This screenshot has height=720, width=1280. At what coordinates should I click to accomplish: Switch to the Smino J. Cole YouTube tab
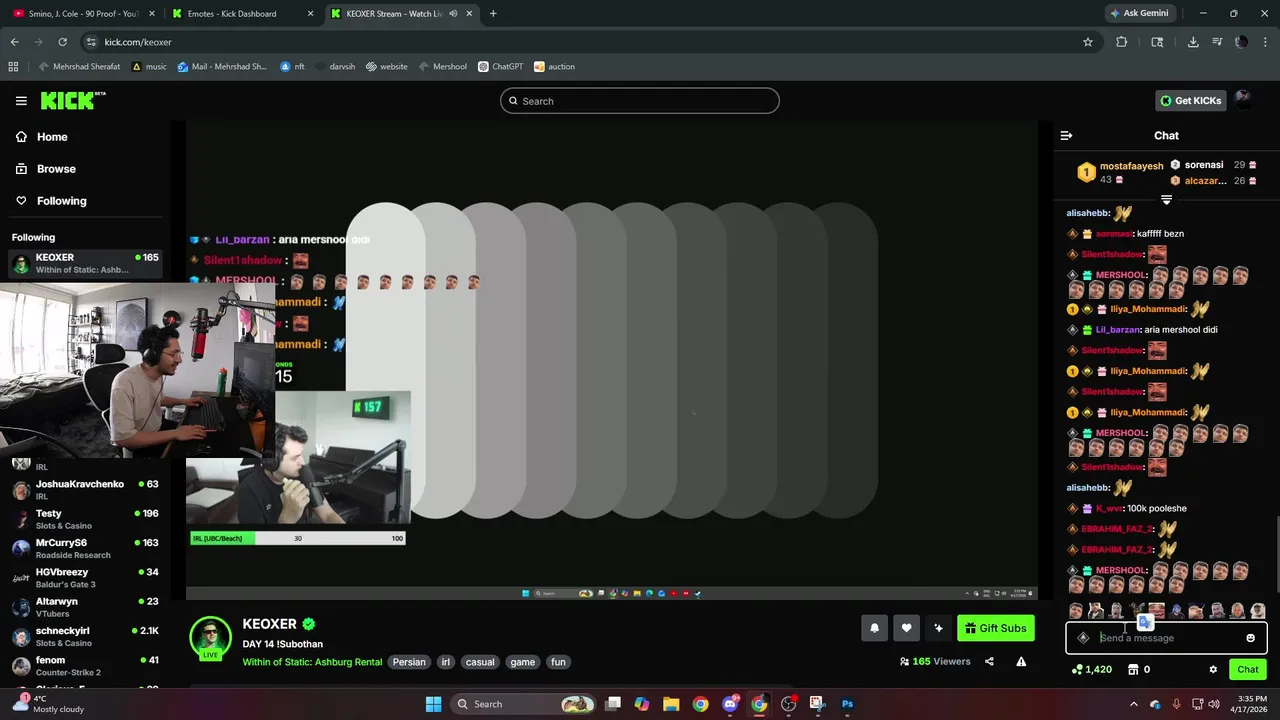click(84, 14)
